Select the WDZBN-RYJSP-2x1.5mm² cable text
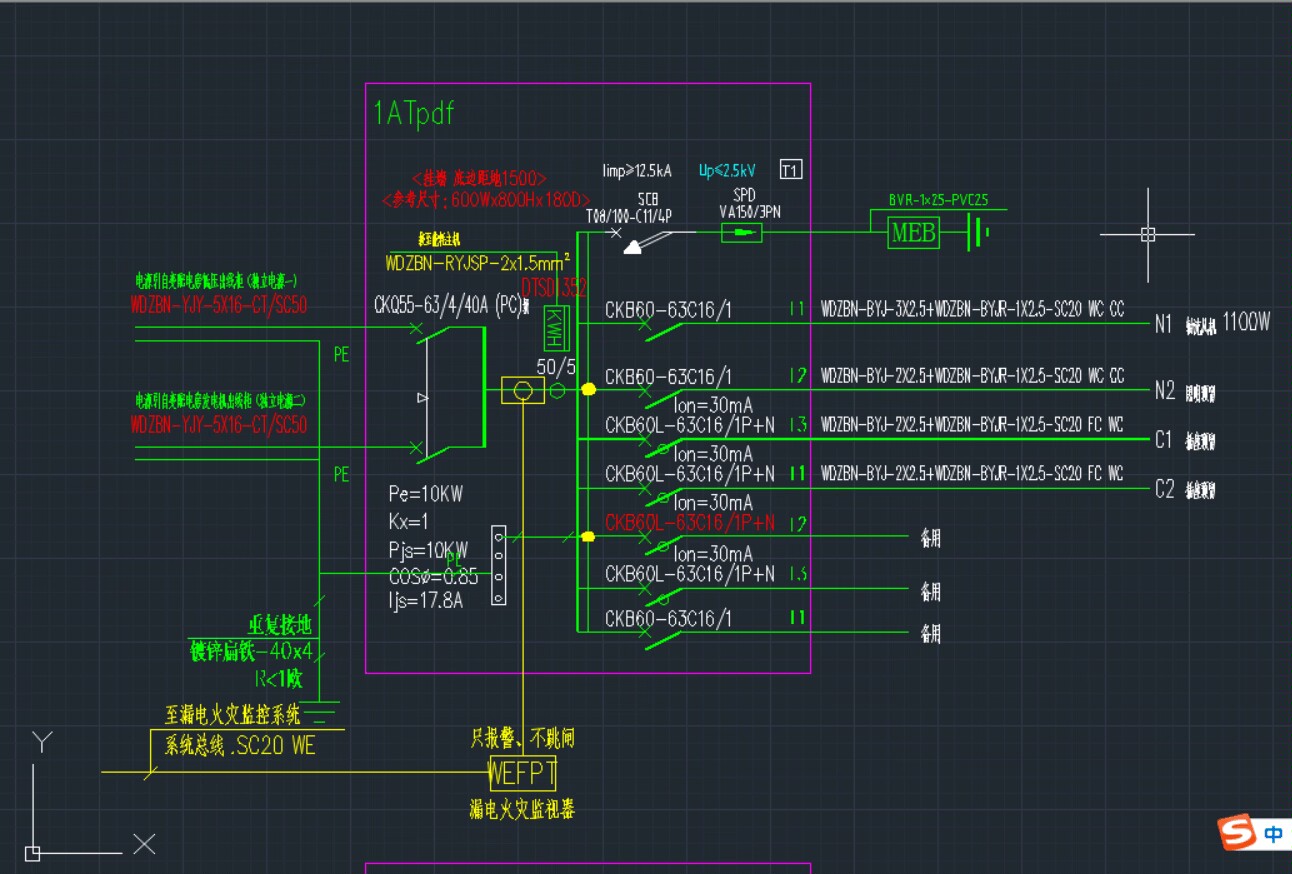This screenshot has width=1292, height=874. 477,263
